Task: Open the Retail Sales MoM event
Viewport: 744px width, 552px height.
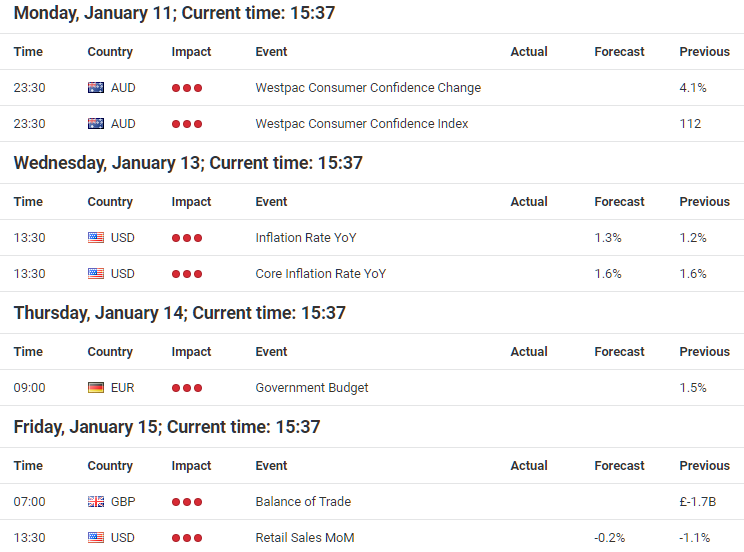Action: (x=305, y=538)
